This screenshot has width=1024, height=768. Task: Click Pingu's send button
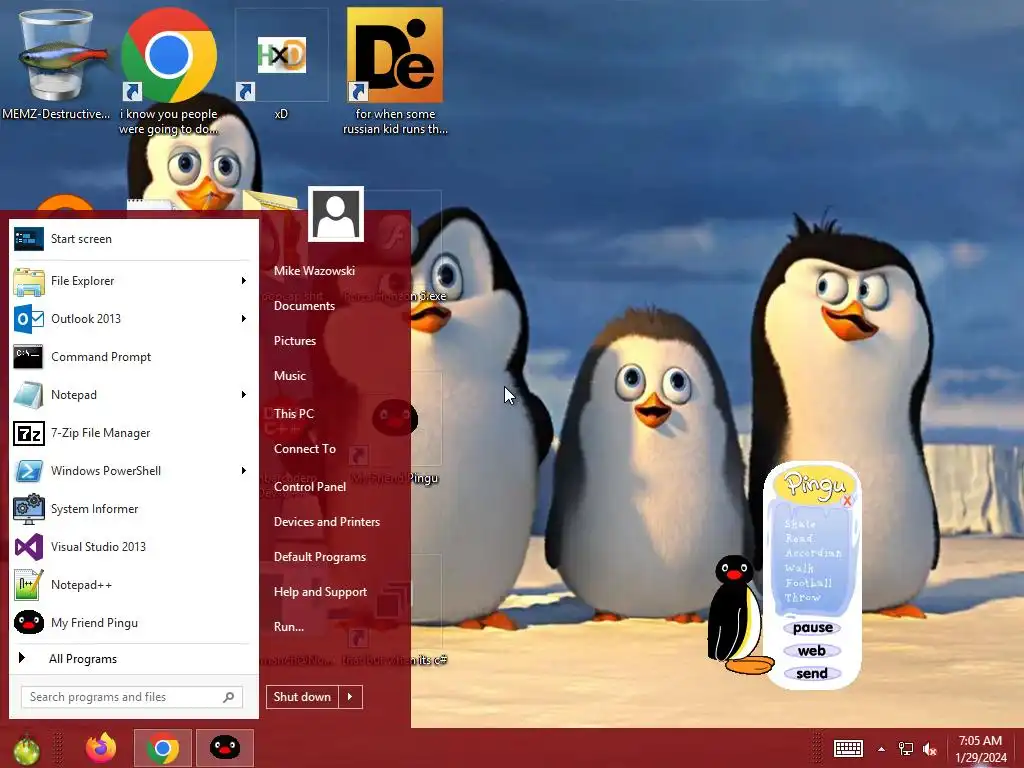click(x=812, y=674)
